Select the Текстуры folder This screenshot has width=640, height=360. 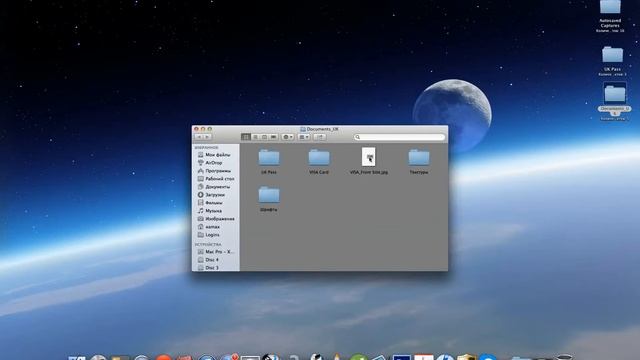click(x=419, y=158)
